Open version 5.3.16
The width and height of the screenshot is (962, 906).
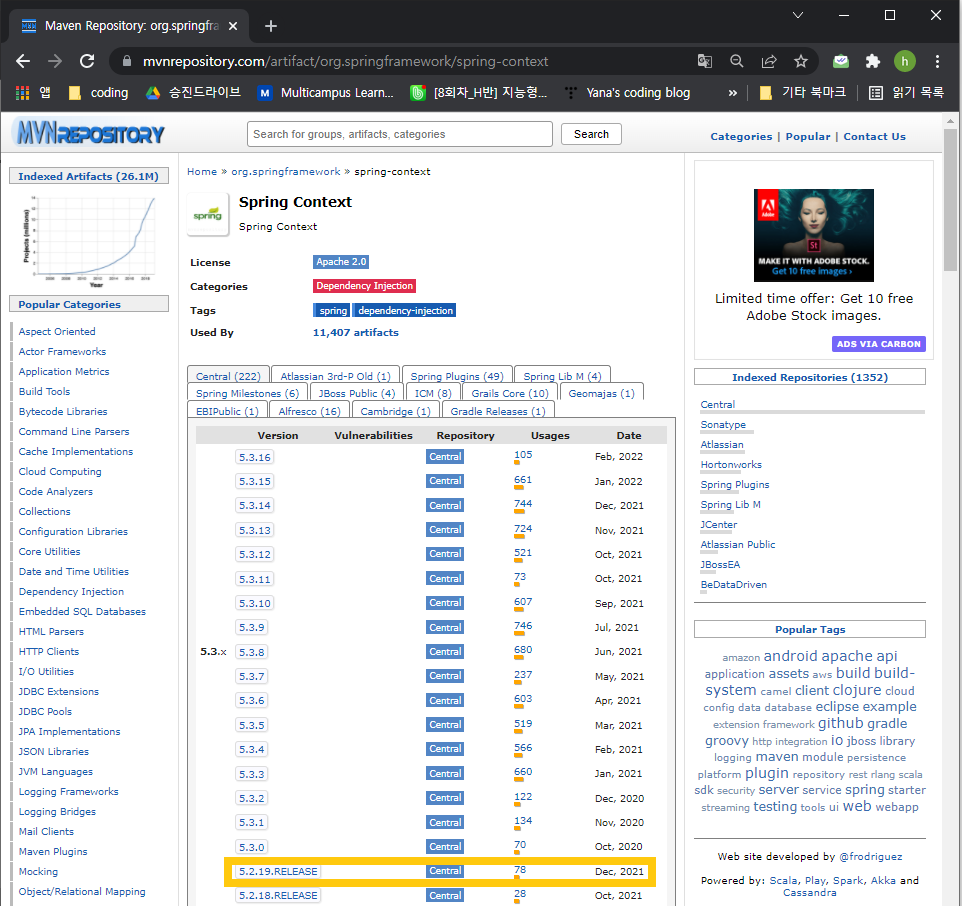tap(255, 457)
